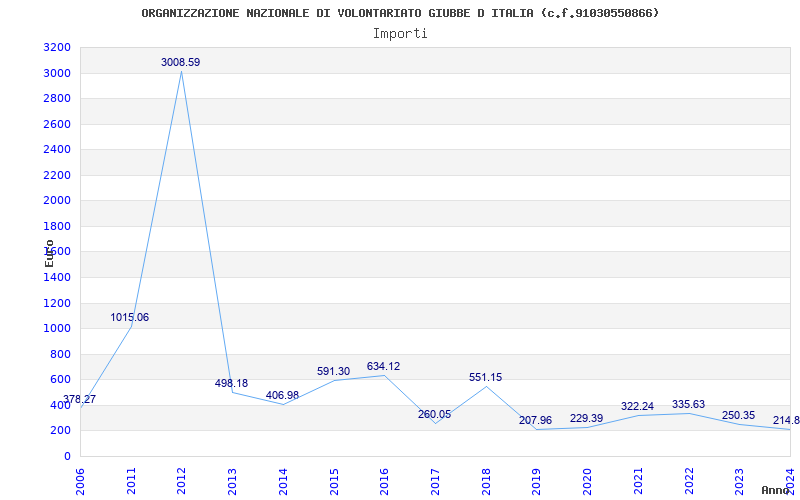Click the y-axis value 2800
The width and height of the screenshot is (800, 500).
click(58, 99)
